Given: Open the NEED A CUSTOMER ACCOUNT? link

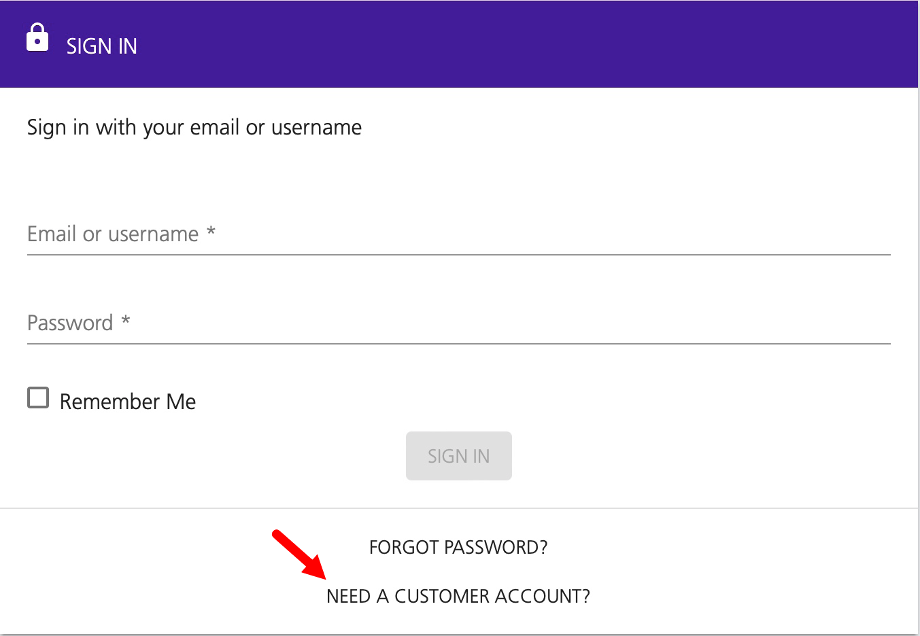Looking at the screenshot, I should pyautogui.click(x=458, y=596).
